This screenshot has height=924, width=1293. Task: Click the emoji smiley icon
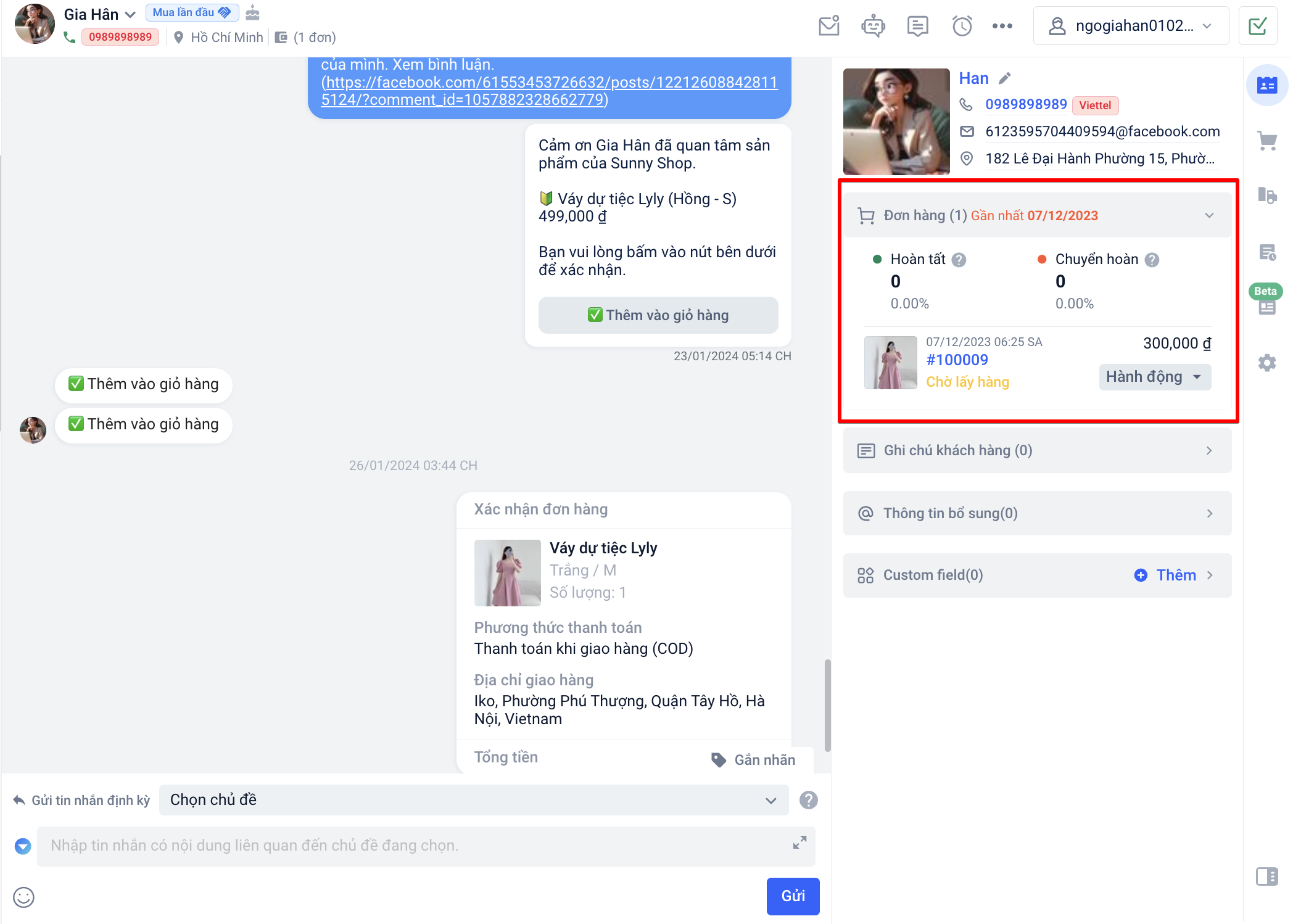coord(23,897)
